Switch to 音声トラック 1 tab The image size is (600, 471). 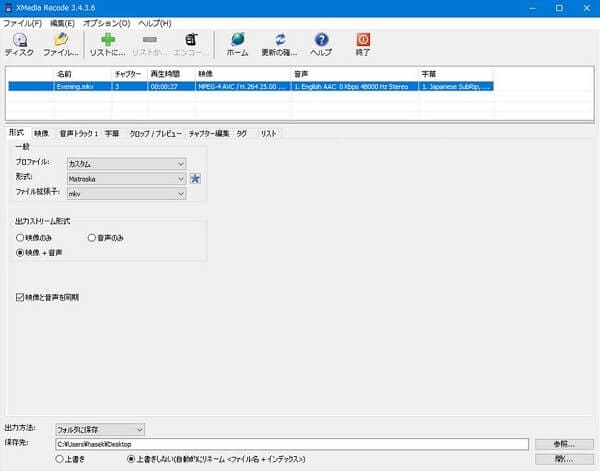pyautogui.click(x=79, y=134)
